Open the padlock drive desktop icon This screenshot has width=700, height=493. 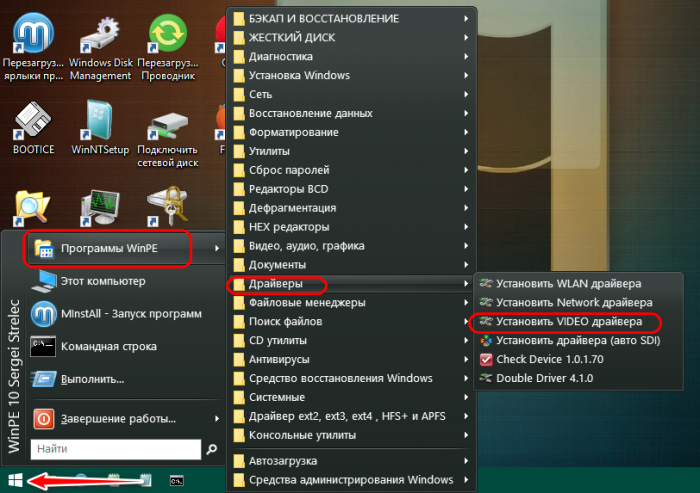tap(168, 206)
